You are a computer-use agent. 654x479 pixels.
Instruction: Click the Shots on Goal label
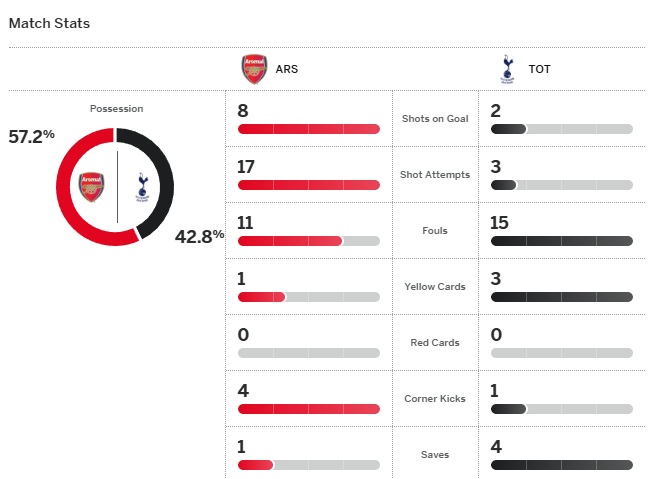pyautogui.click(x=435, y=119)
